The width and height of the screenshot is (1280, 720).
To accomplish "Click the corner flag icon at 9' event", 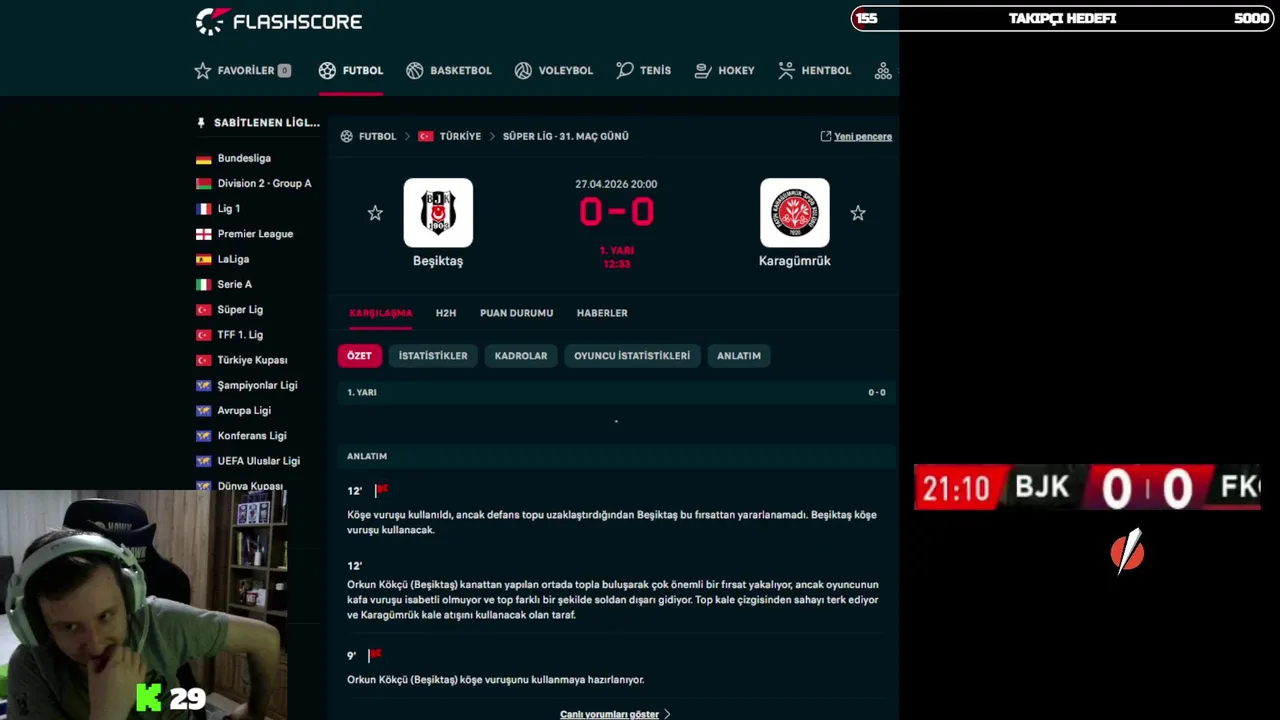I will pos(374,655).
